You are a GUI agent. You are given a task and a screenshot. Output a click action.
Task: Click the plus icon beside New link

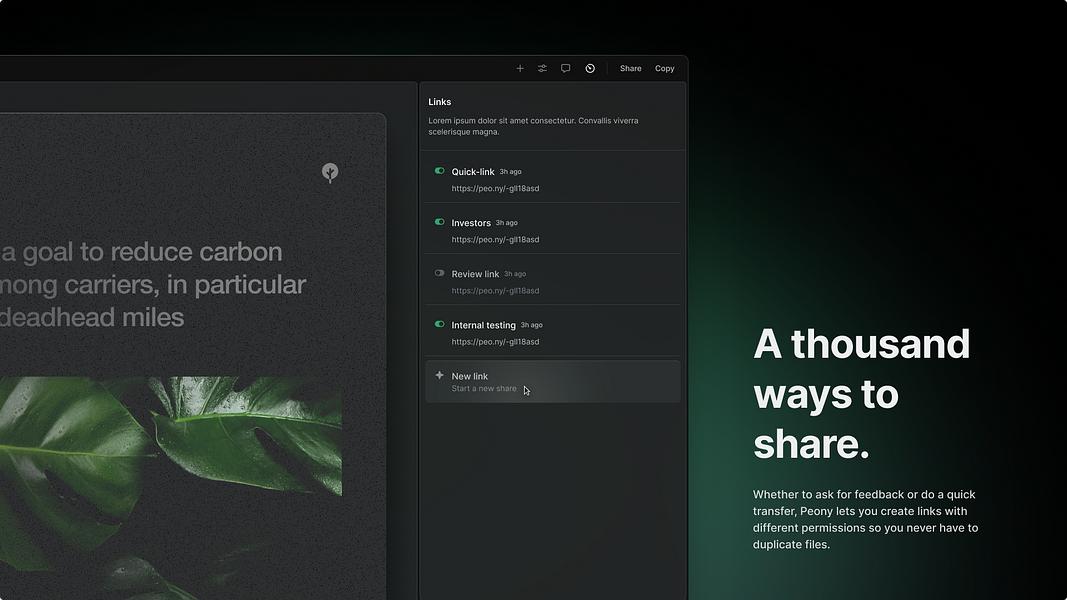coord(440,375)
